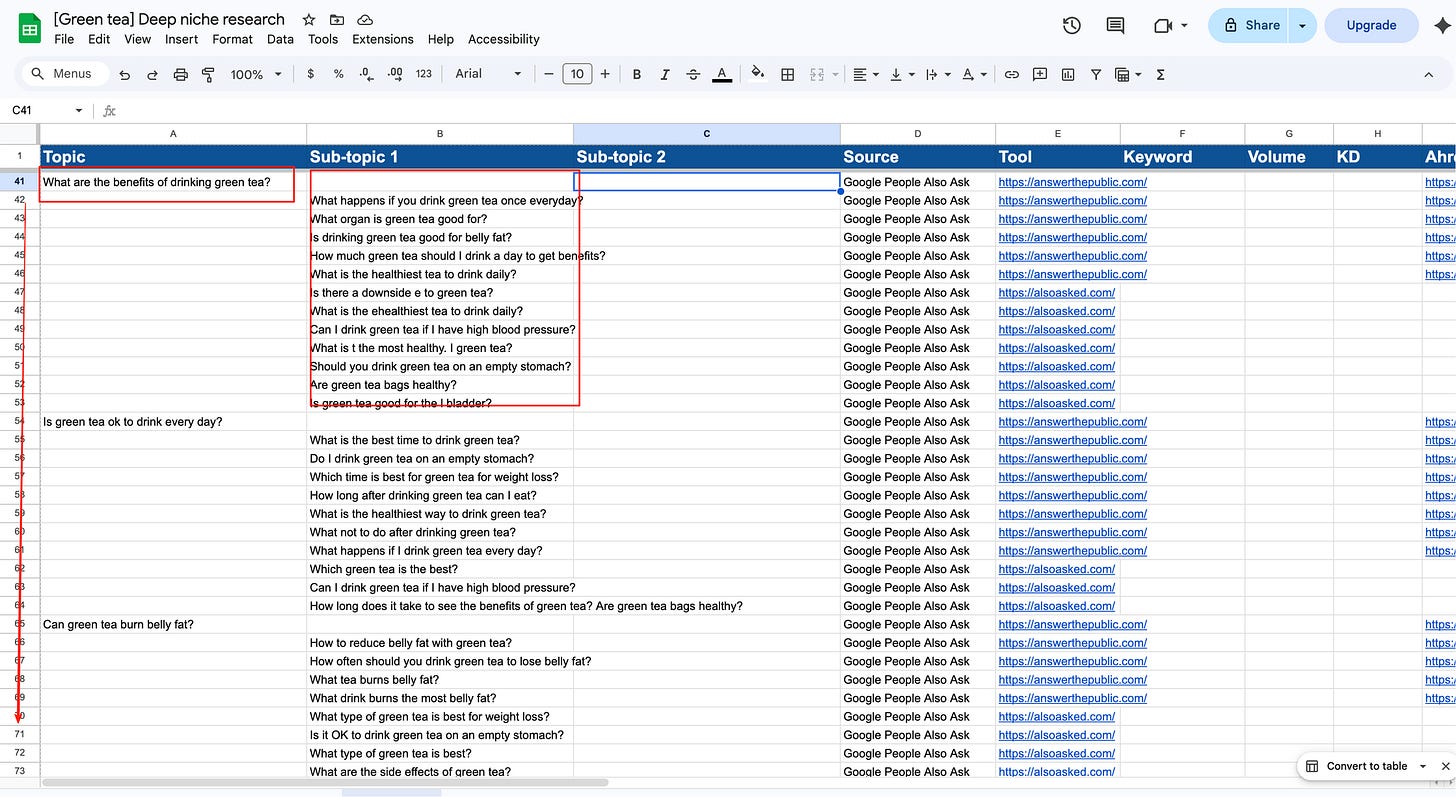
Task: Increase font size with plus button
Action: click(x=605, y=74)
